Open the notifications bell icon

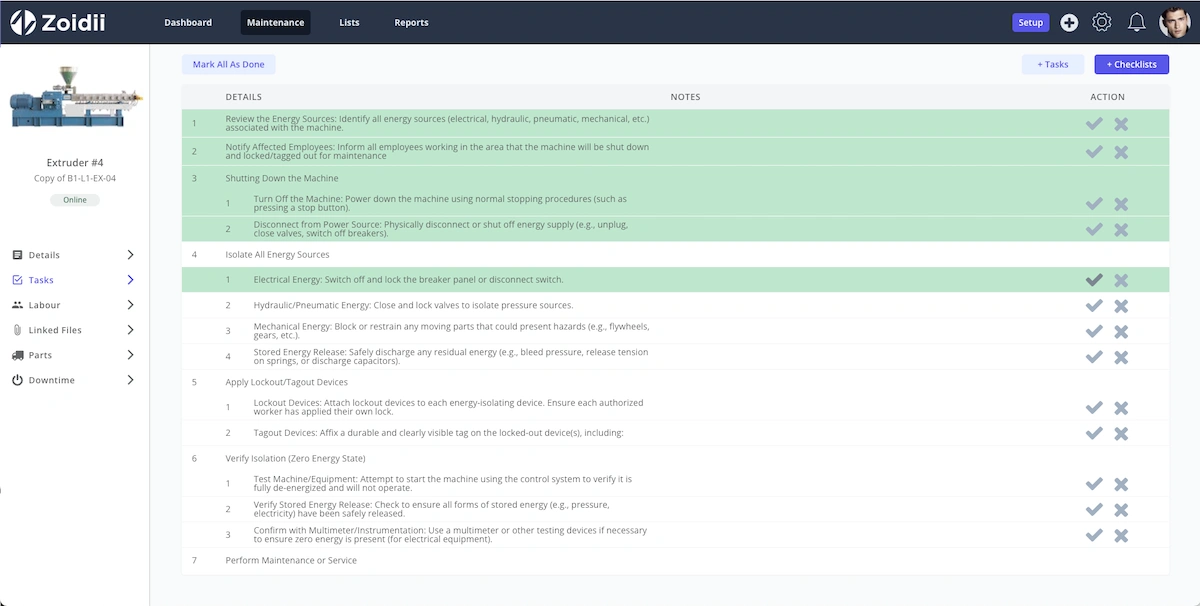coord(1136,22)
